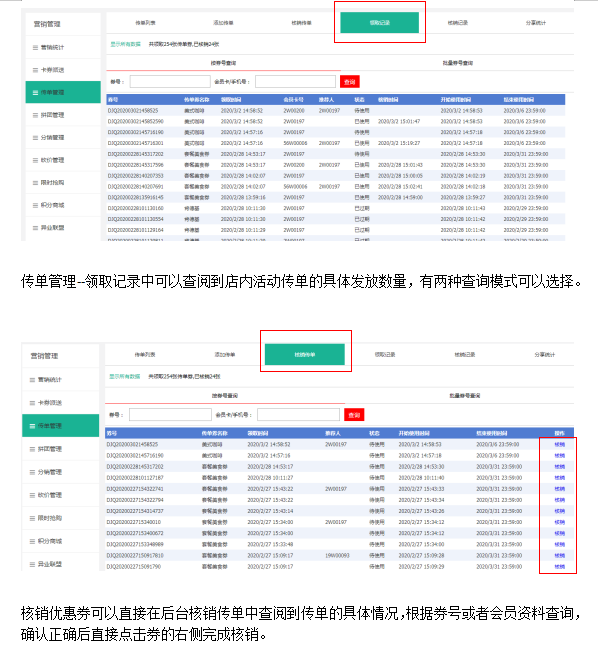Click 显示所有数据 link in 核销传单 view

(125, 375)
